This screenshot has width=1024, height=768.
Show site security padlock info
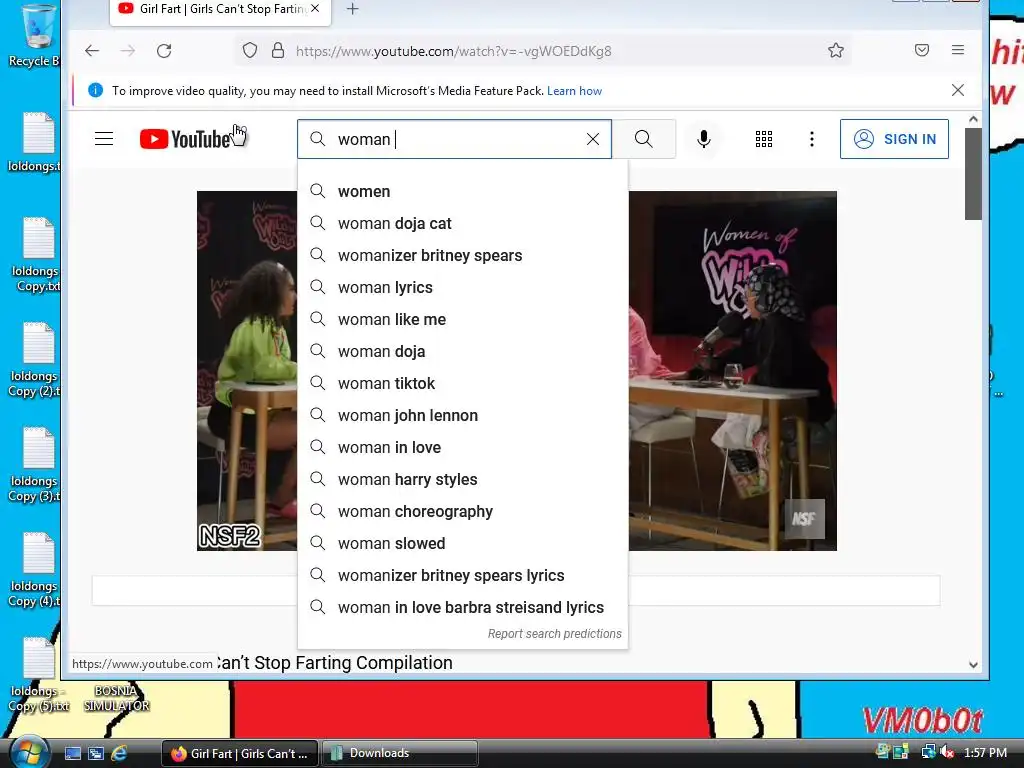[278, 51]
